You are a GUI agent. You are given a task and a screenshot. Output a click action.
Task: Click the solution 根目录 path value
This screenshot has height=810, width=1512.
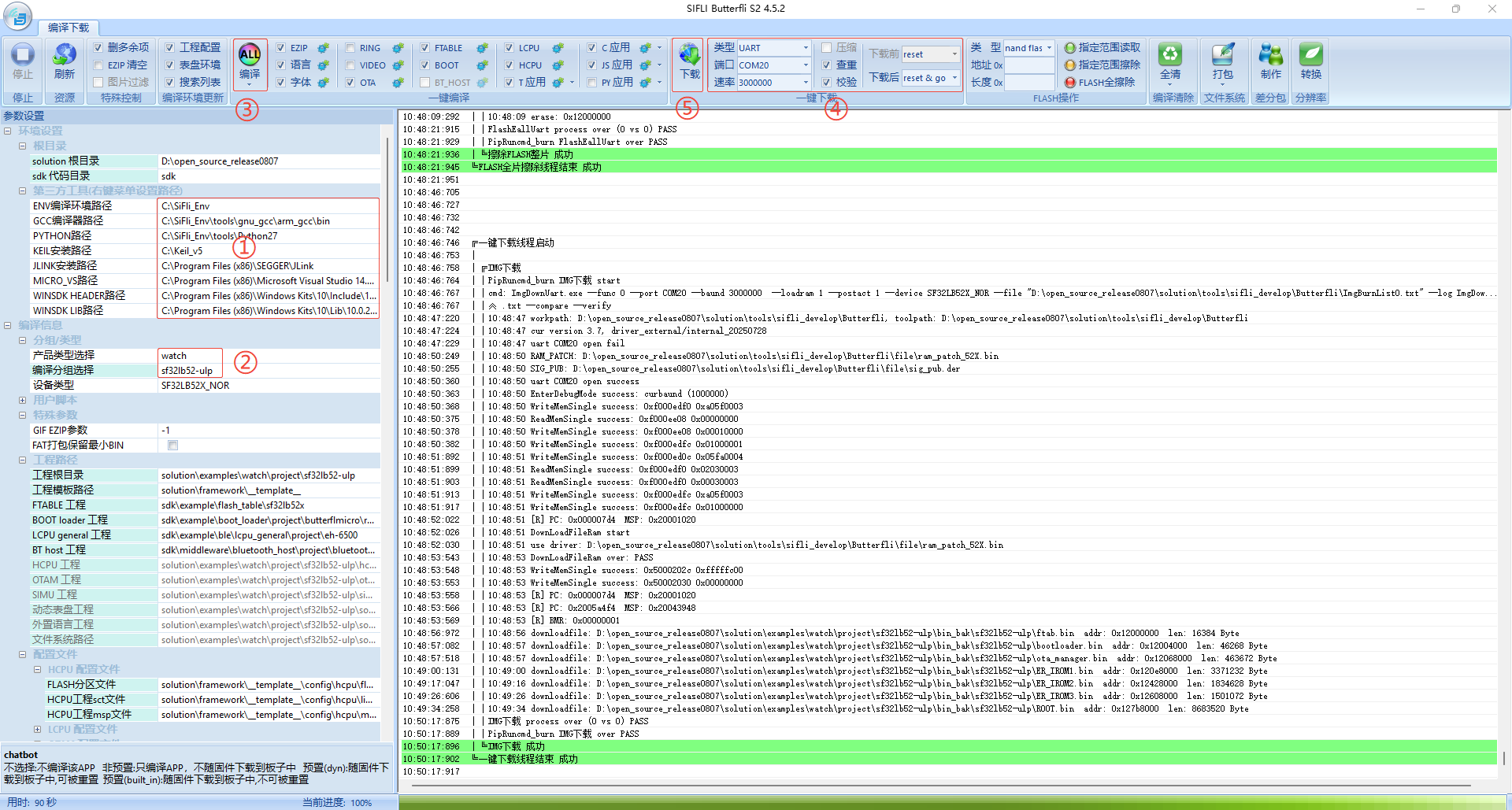[x=269, y=161]
